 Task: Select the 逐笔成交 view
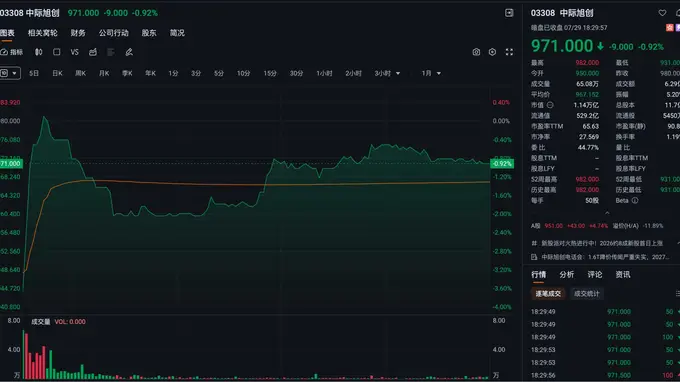click(548, 294)
